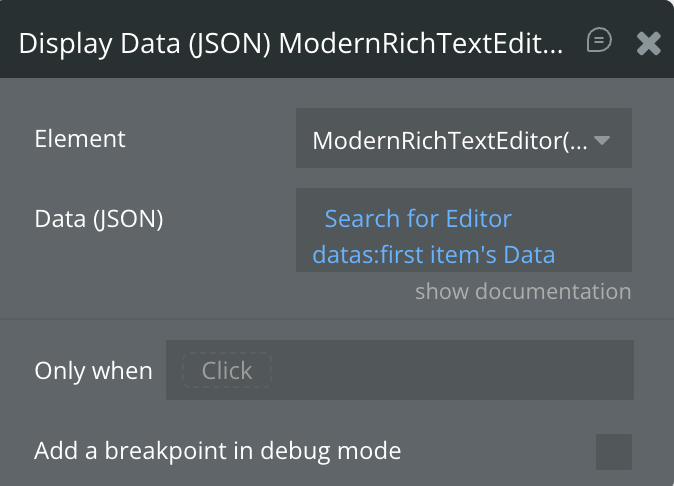Click the "ModernRichTextEditor(..." text in Element dropdown
This screenshot has width=674, height=486.
450,140
